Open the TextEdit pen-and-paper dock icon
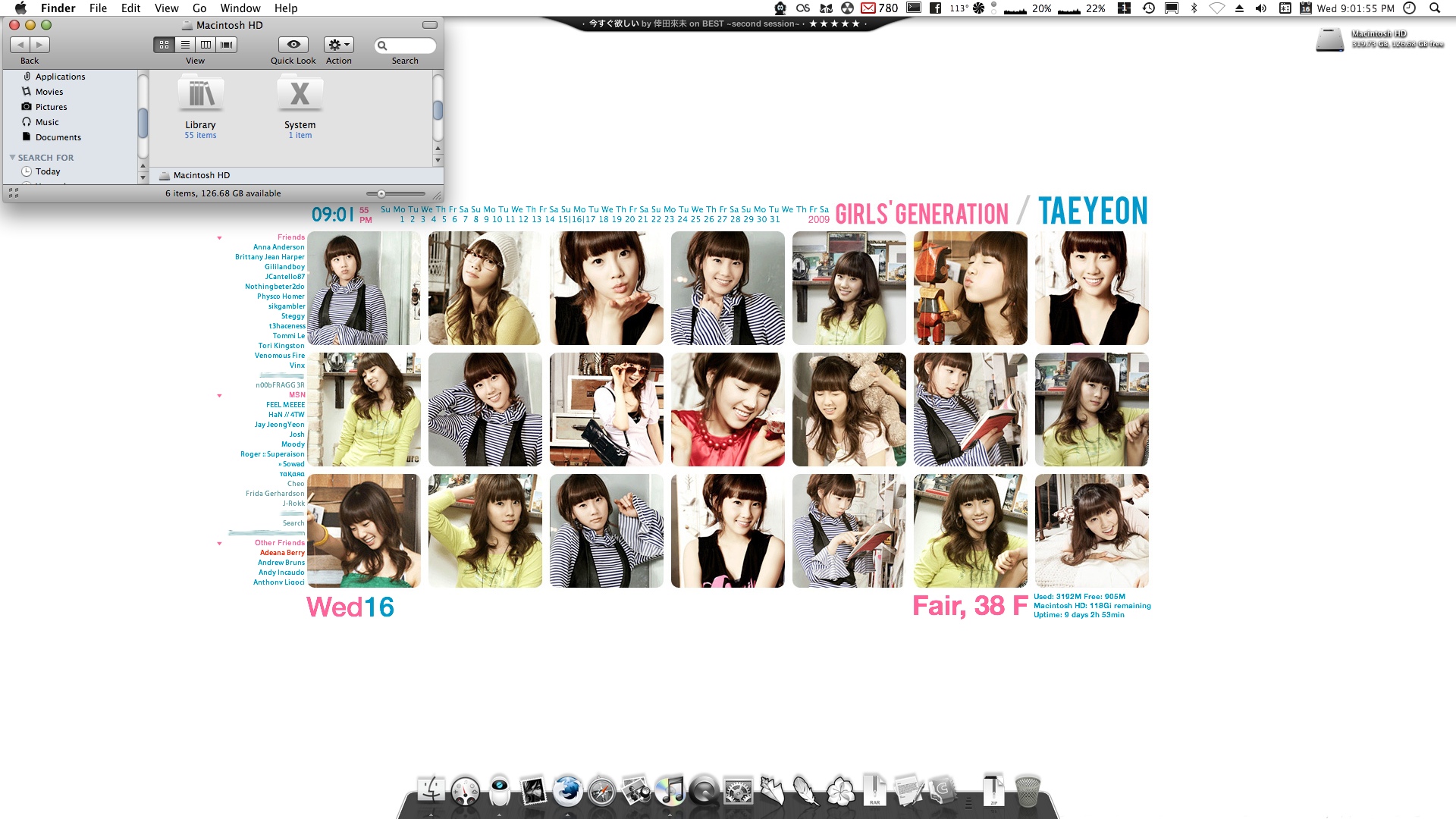The width and height of the screenshot is (1456, 819). [908, 792]
